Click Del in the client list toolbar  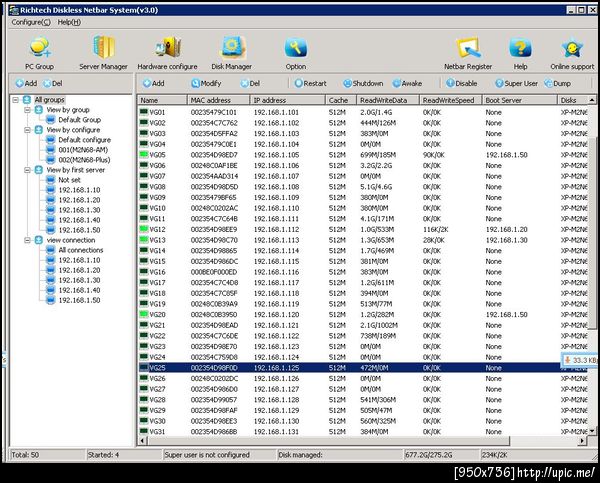pyautogui.click(x=250, y=83)
